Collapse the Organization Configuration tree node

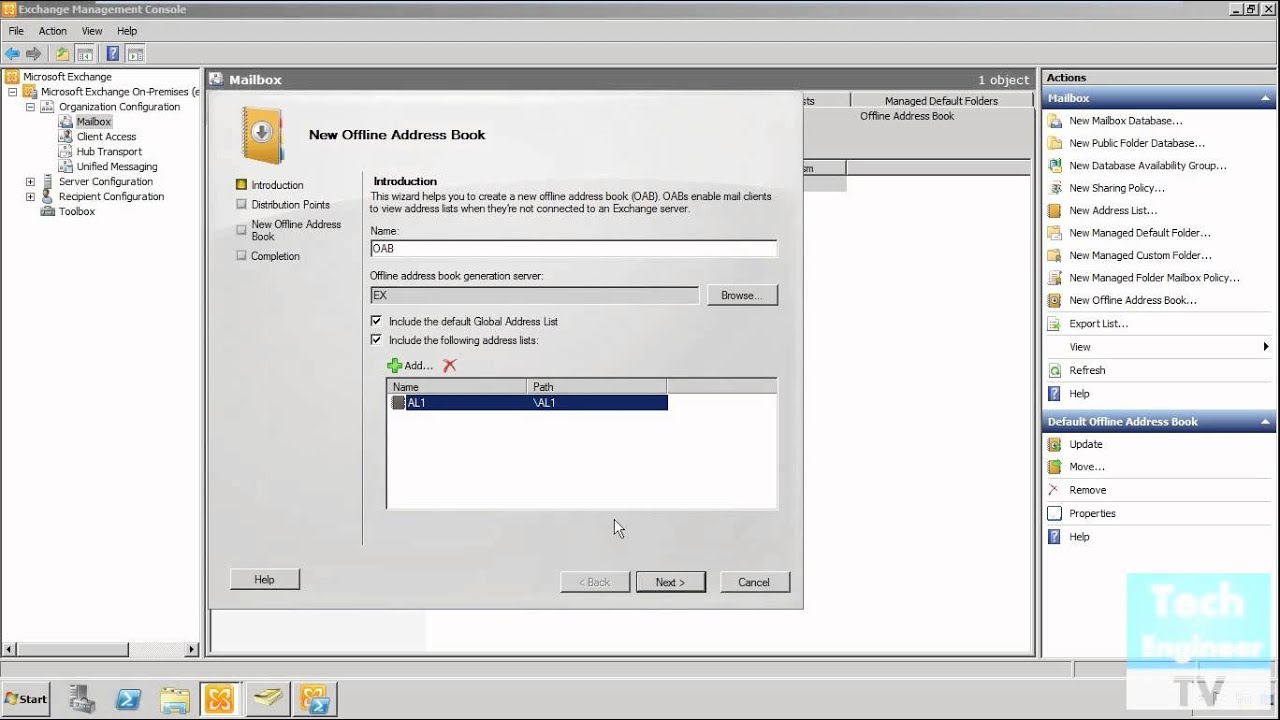coord(30,107)
